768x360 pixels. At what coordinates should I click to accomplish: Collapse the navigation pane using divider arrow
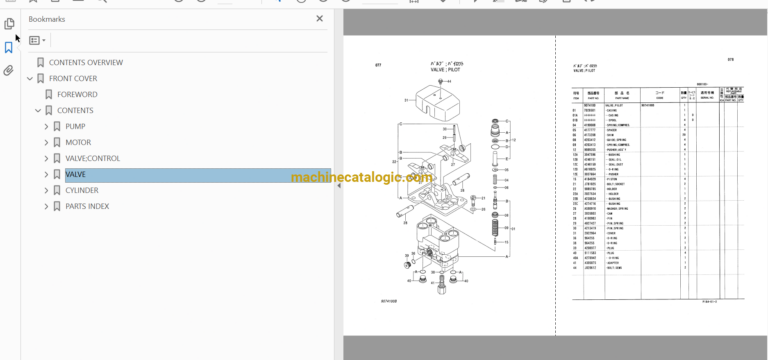click(x=338, y=186)
